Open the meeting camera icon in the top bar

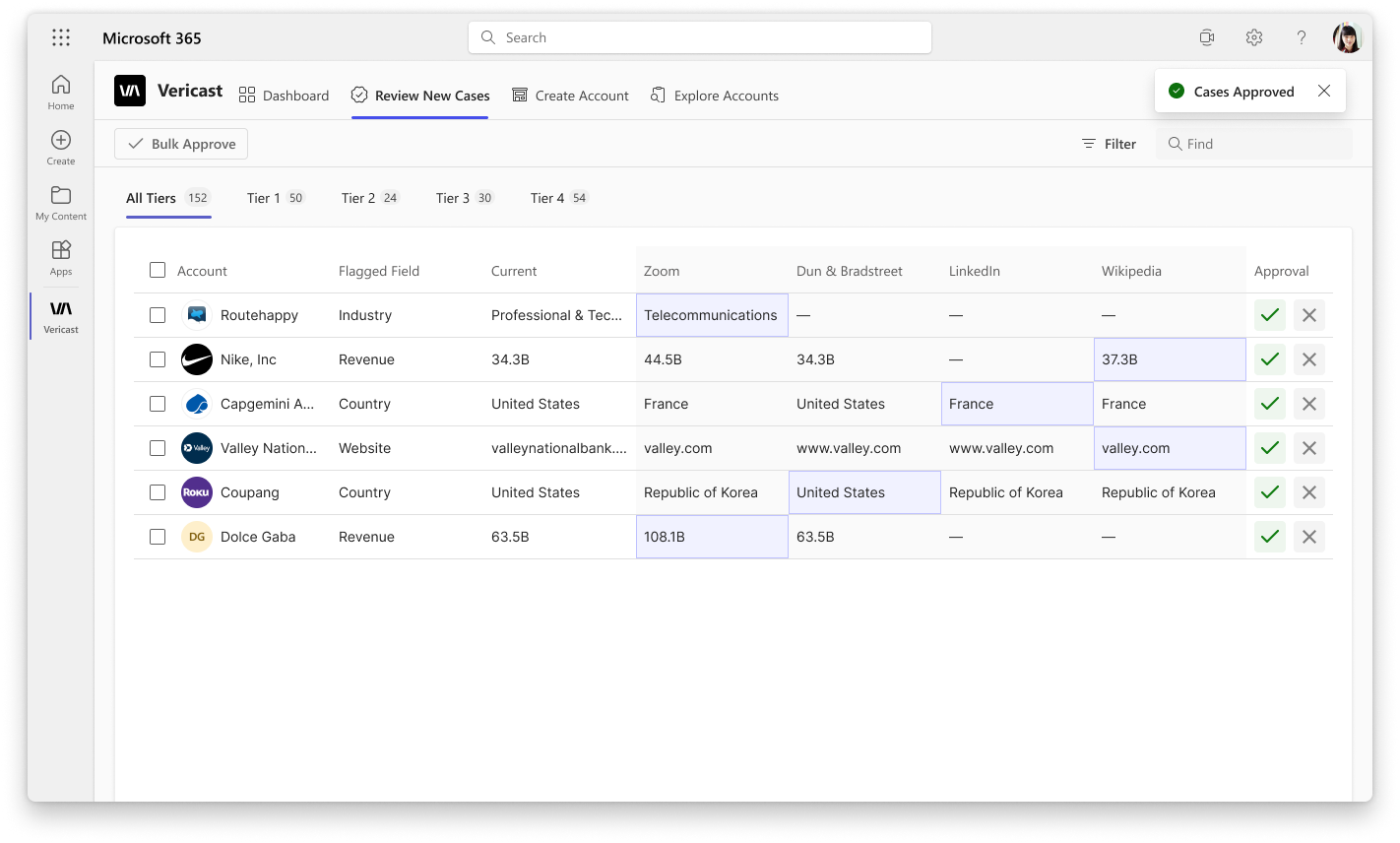1206,37
